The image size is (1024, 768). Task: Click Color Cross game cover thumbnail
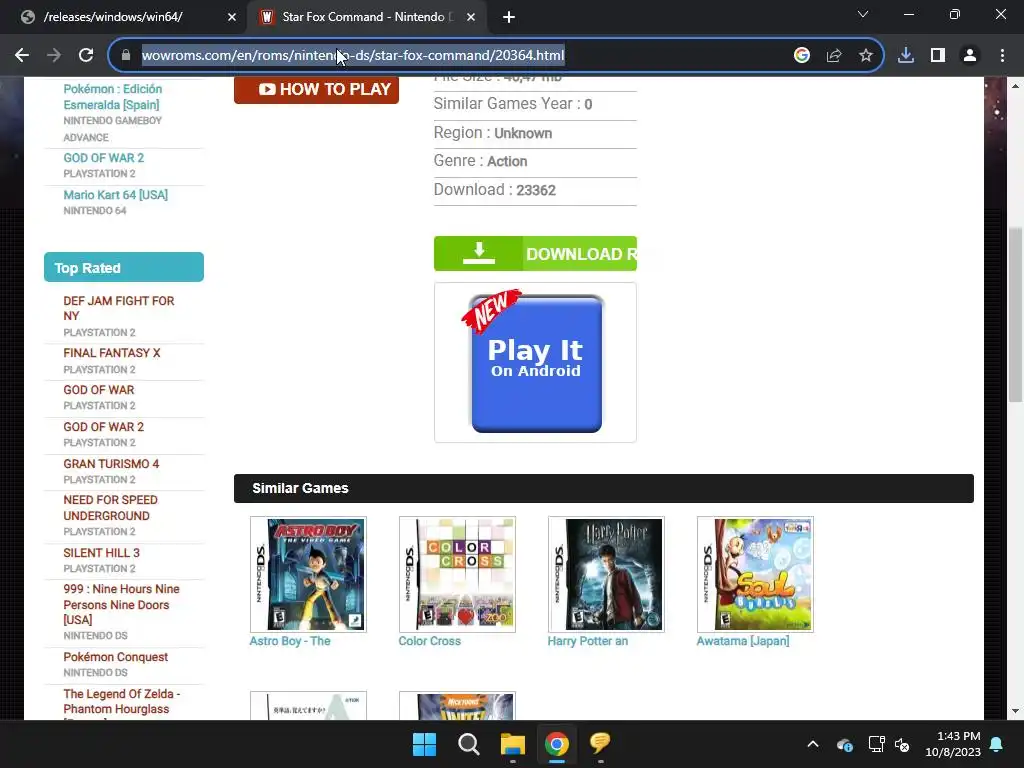click(x=457, y=575)
